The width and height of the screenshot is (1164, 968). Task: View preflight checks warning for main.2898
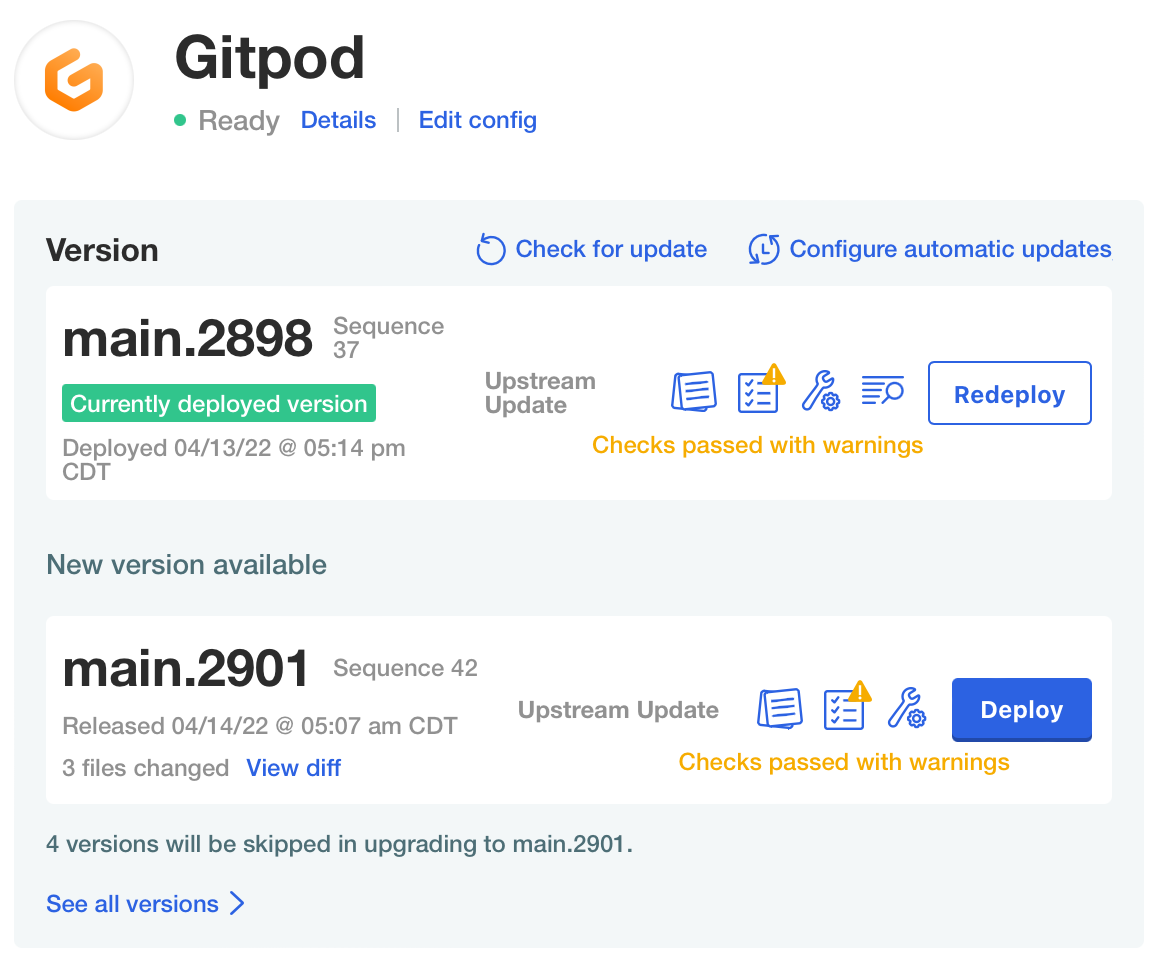click(x=758, y=393)
